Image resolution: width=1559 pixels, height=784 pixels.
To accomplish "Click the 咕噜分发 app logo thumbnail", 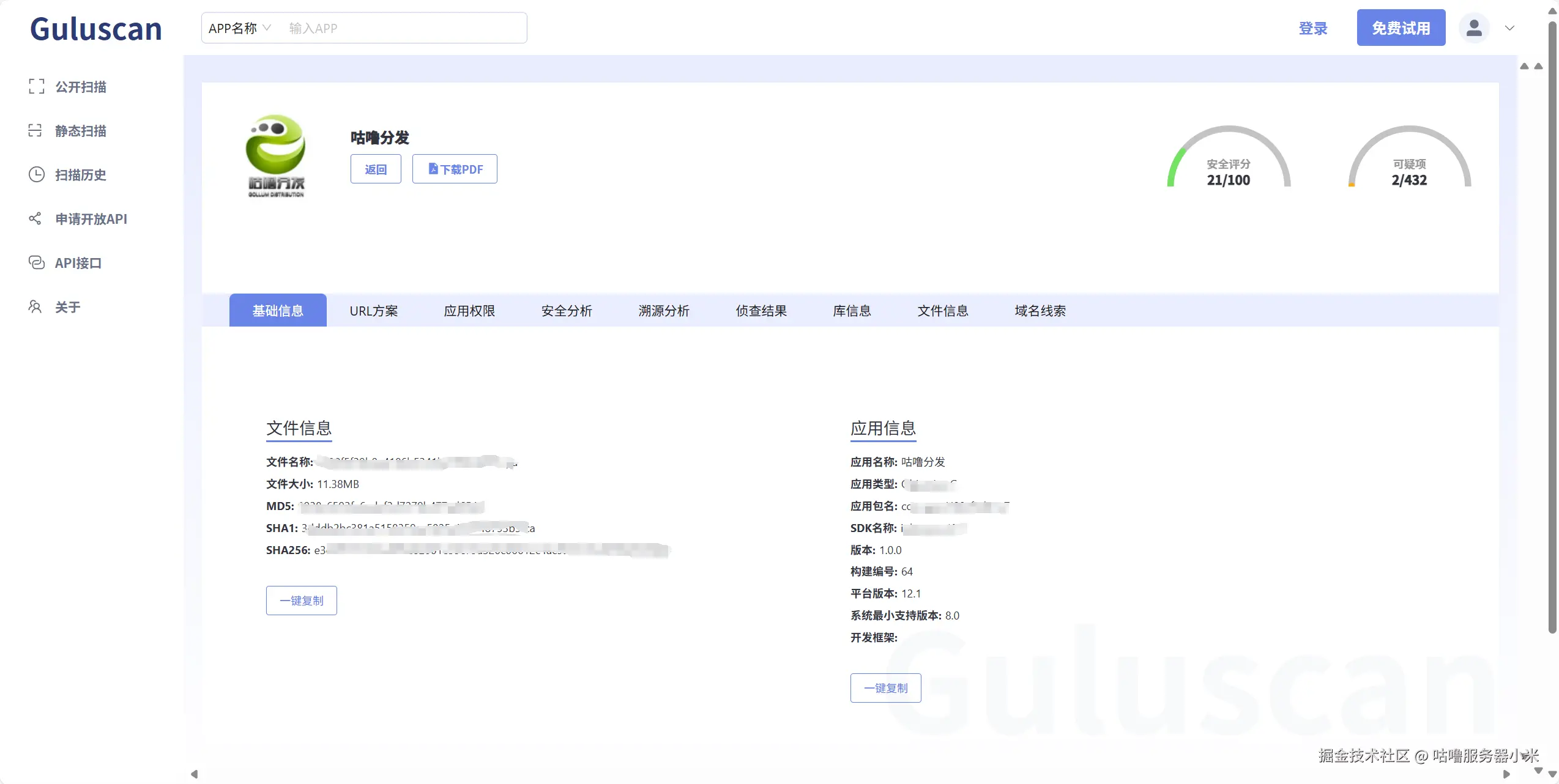I will click(x=276, y=157).
